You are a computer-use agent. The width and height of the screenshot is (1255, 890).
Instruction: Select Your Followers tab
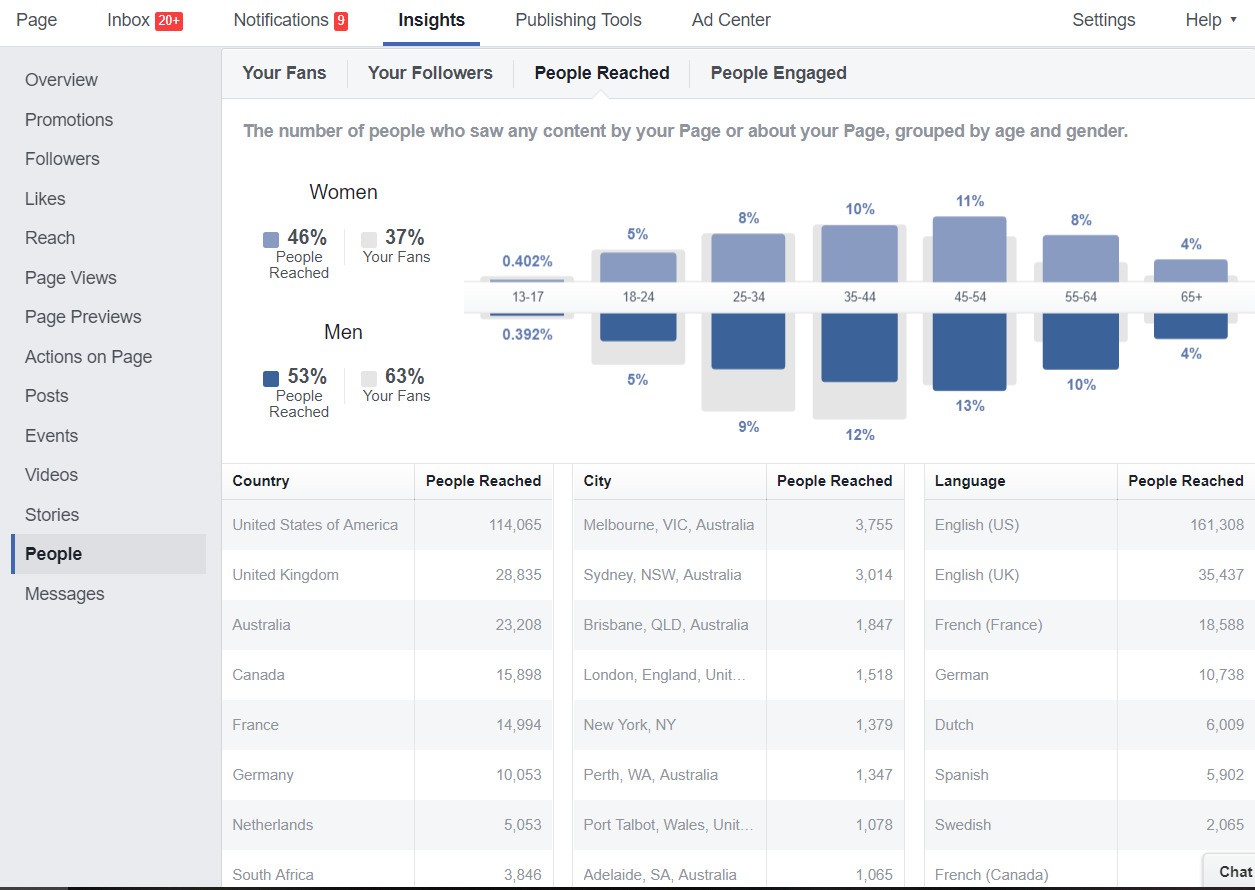tap(430, 73)
